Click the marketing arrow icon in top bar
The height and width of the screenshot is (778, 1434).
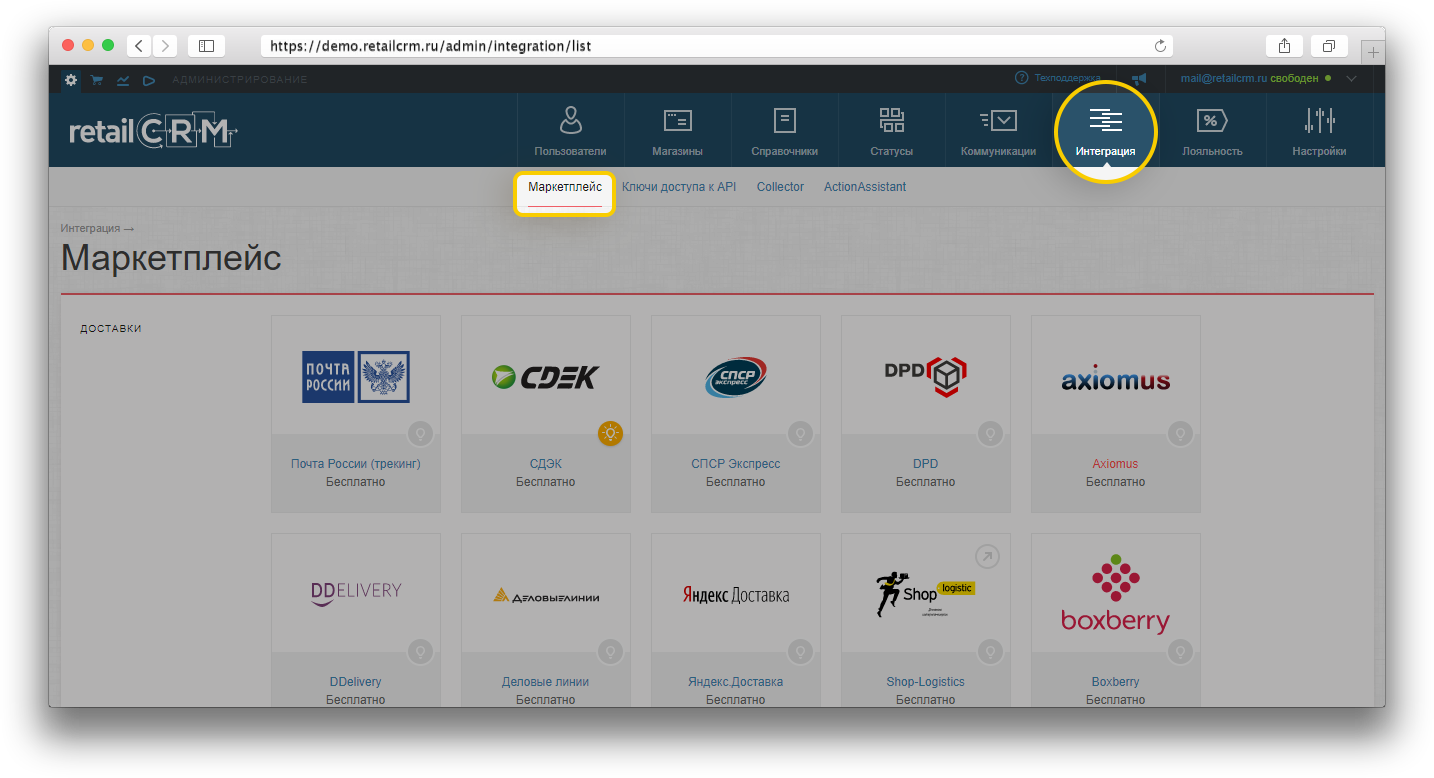point(149,80)
